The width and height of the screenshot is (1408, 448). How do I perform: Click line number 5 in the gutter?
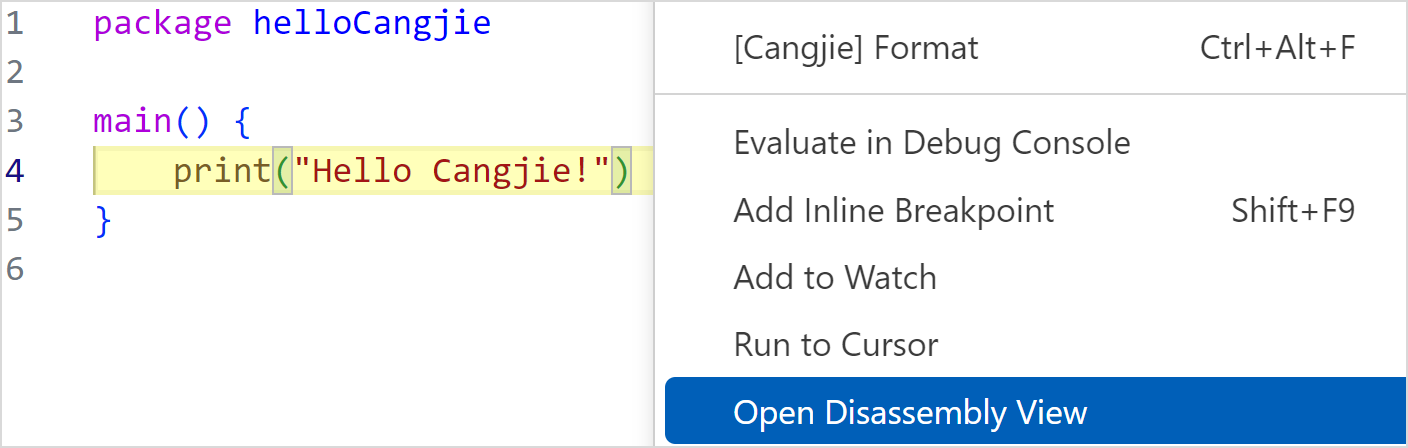pyautogui.click(x=14, y=219)
